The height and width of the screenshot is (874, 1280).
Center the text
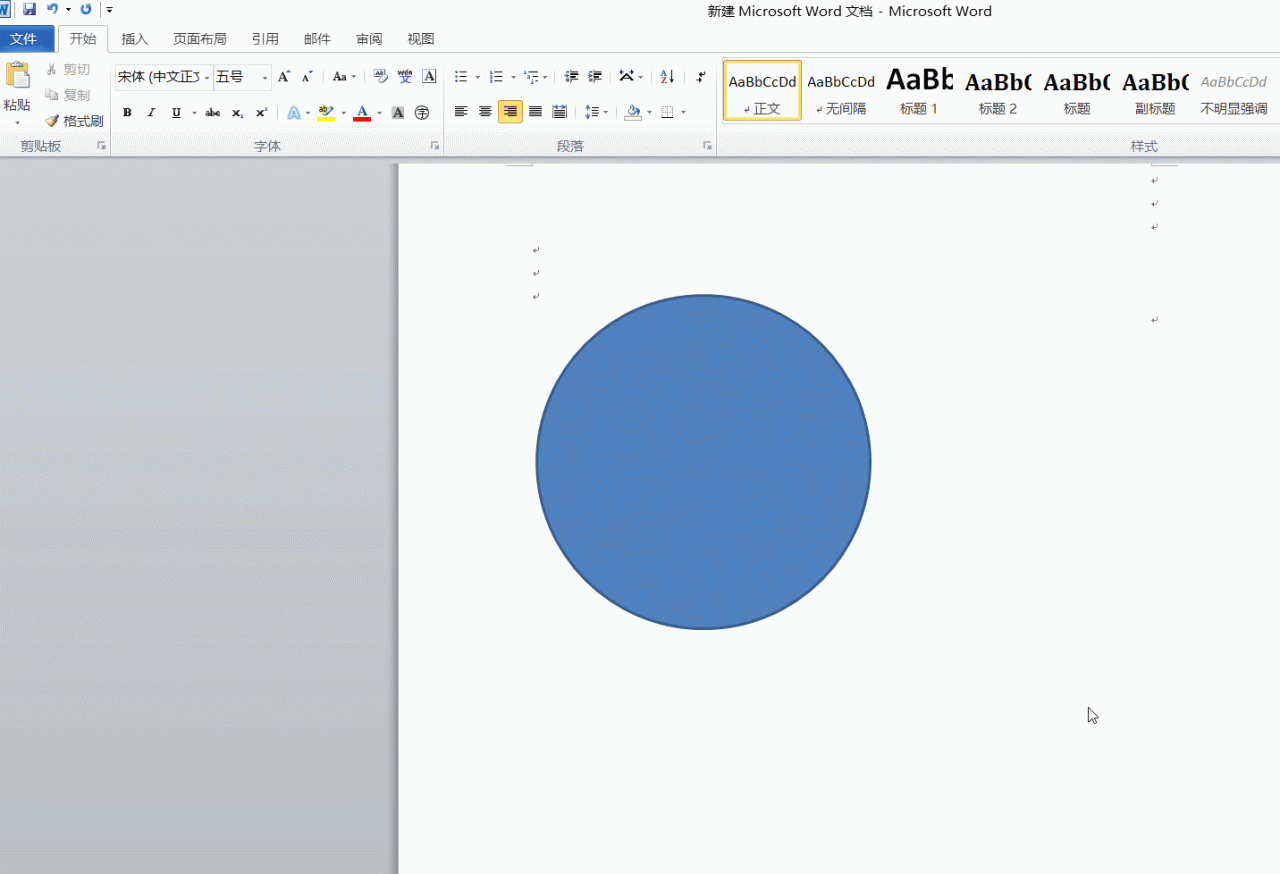[x=485, y=112]
